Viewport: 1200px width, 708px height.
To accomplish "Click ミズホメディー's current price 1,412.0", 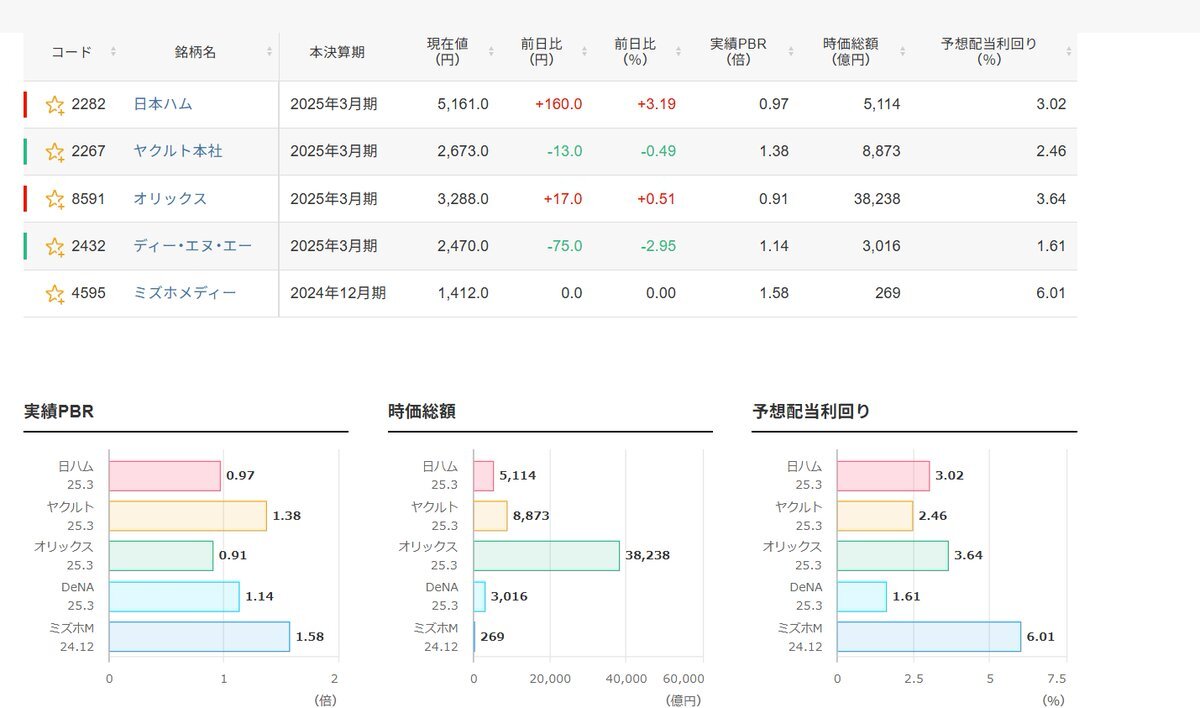I will (x=463, y=293).
